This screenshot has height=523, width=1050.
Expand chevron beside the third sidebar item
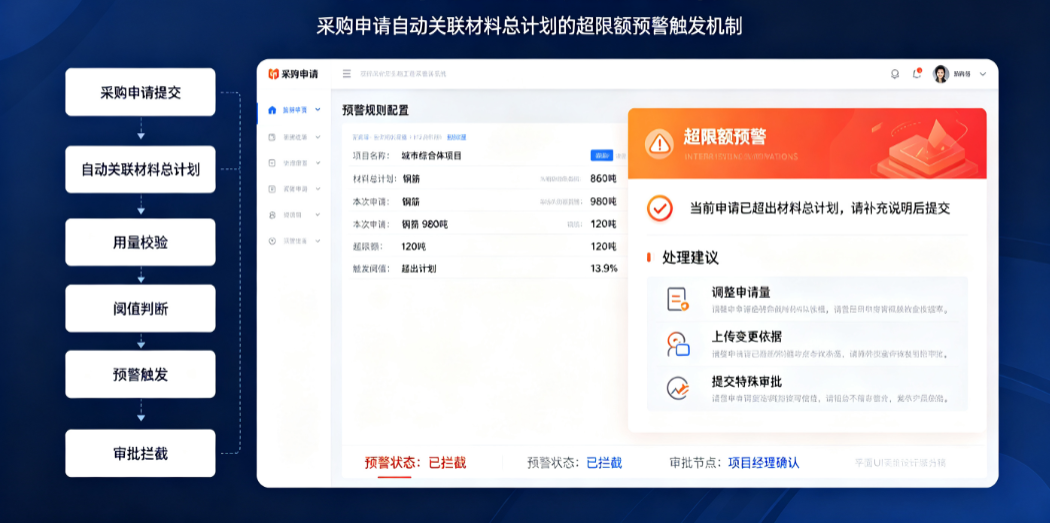(317, 163)
